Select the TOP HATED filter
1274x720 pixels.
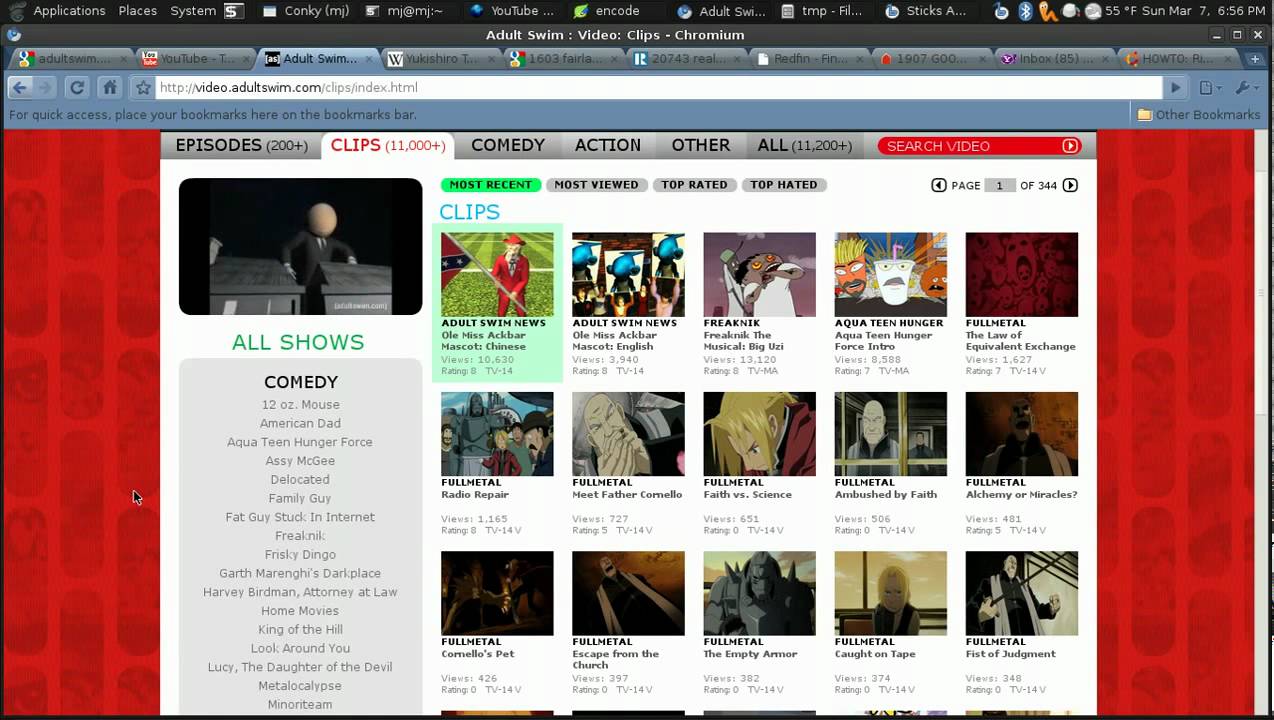click(x=784, y=185)
